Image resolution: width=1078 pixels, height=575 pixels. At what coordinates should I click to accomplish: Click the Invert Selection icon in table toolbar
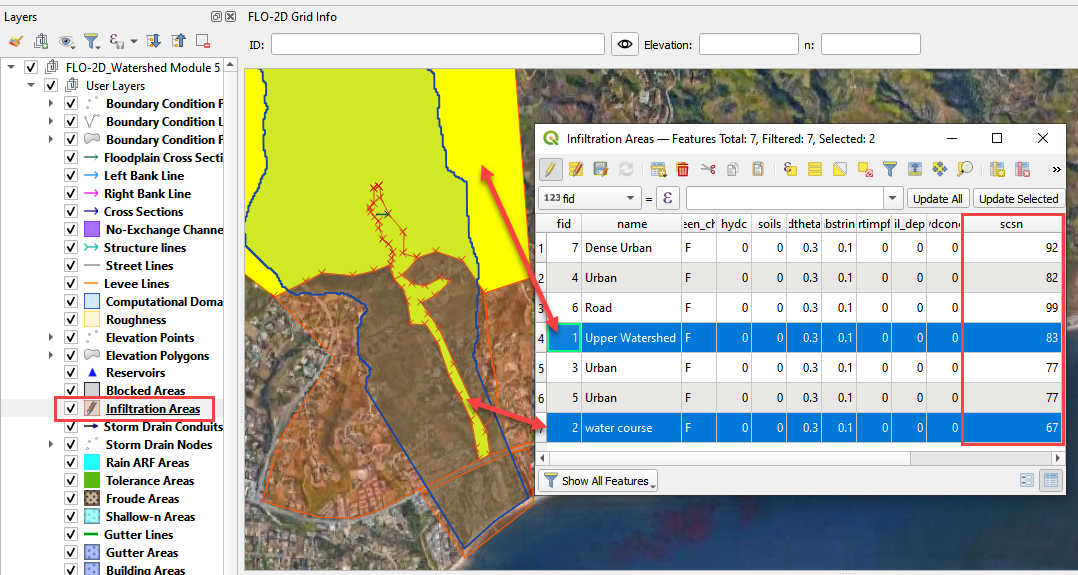pyautogui.click(x=839, y=169)
